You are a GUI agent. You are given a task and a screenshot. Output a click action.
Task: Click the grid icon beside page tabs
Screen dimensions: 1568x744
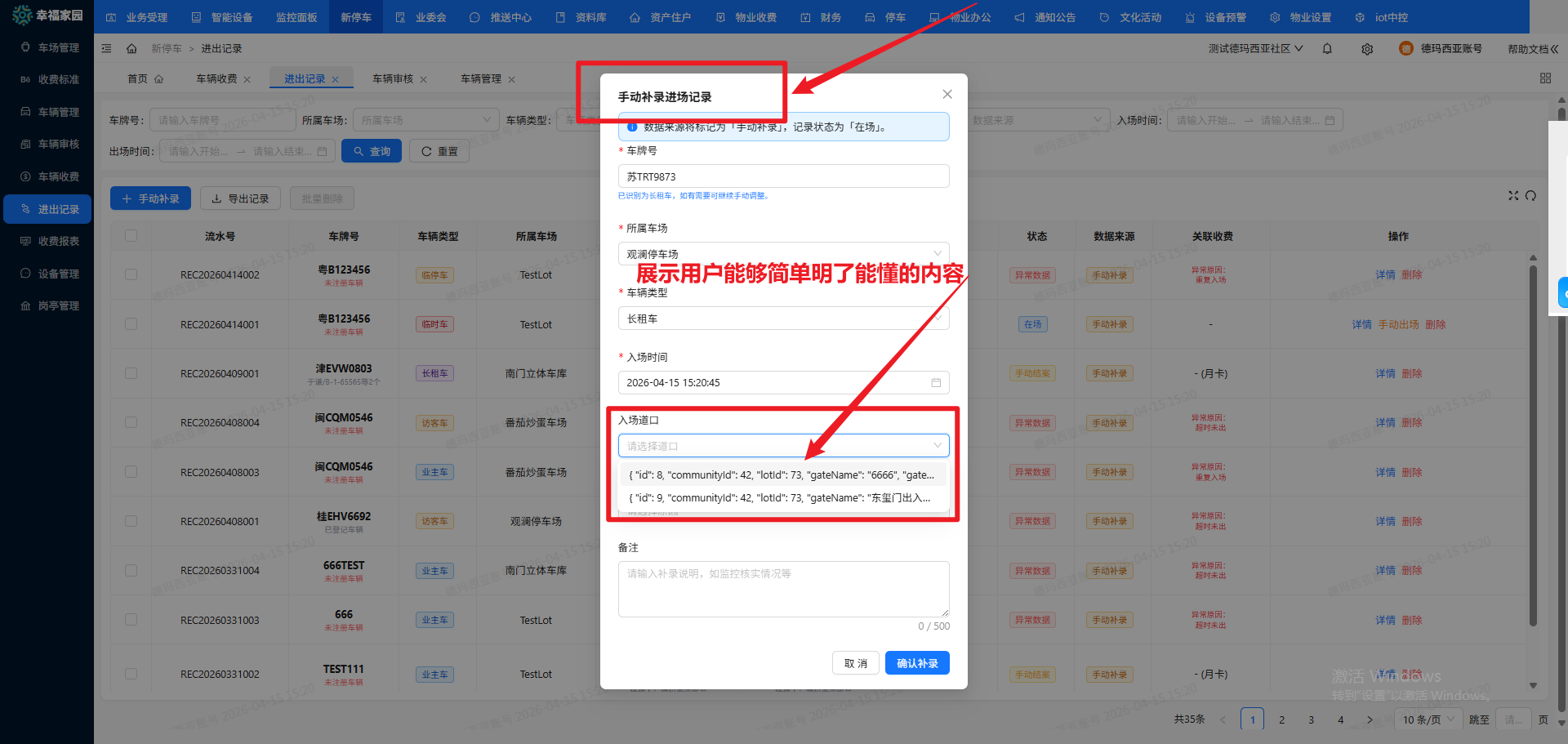pyautogui.click(x=1545, y=78)
